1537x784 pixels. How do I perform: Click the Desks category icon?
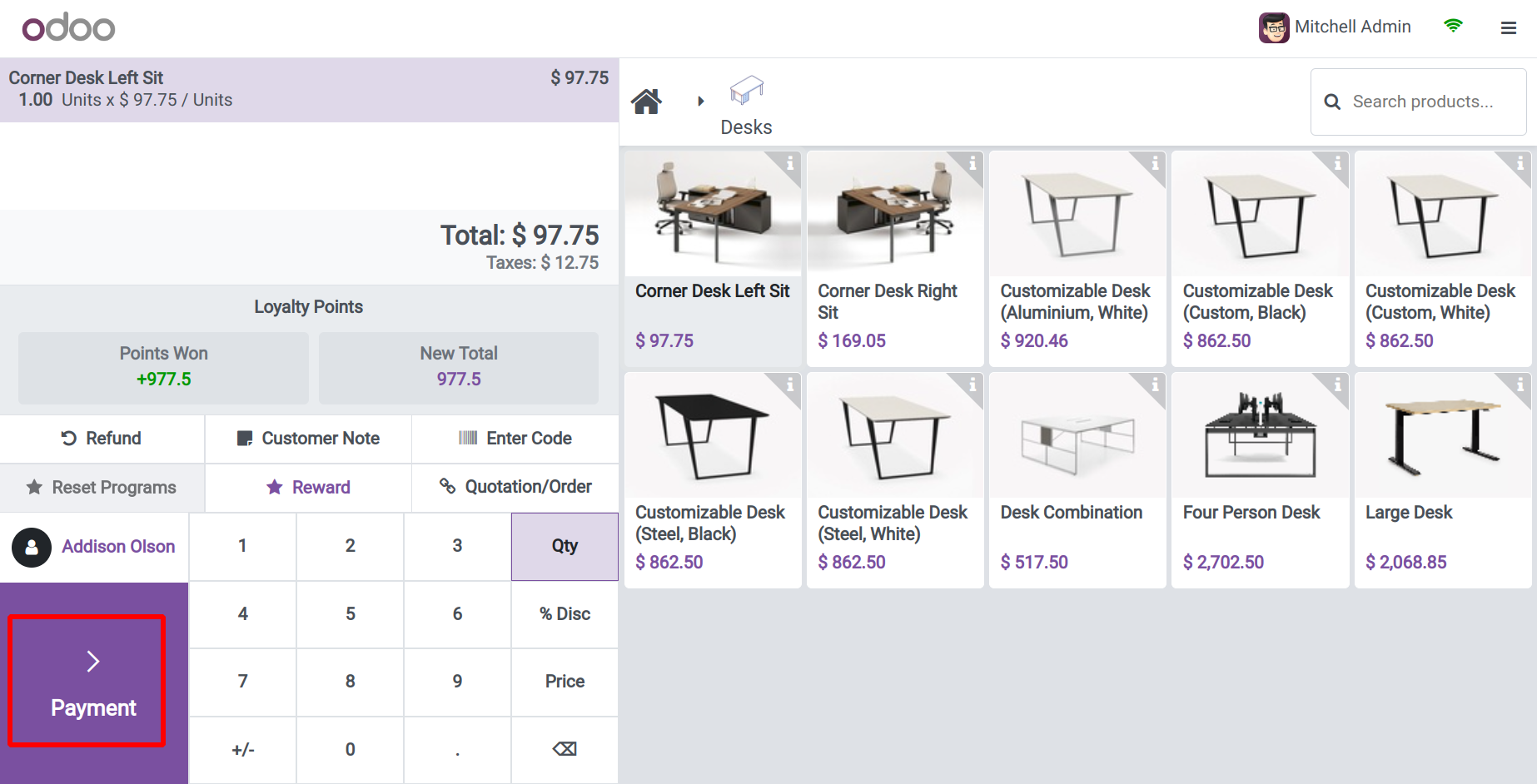point(746,91)
